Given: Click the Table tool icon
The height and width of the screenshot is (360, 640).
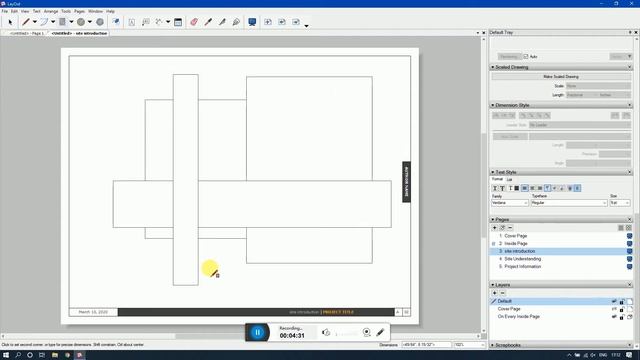Looking at the screenshot, I should tap(178, 22).
